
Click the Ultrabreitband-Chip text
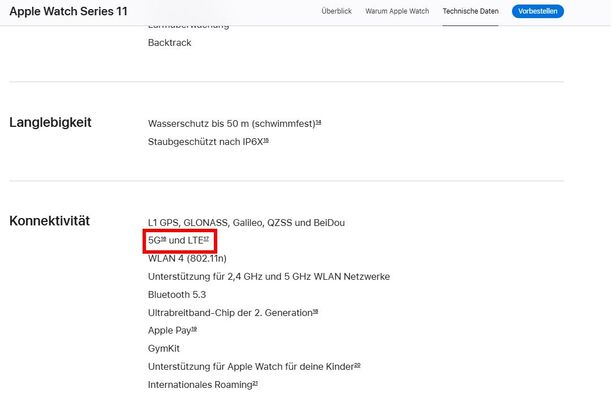pos(230,313)
